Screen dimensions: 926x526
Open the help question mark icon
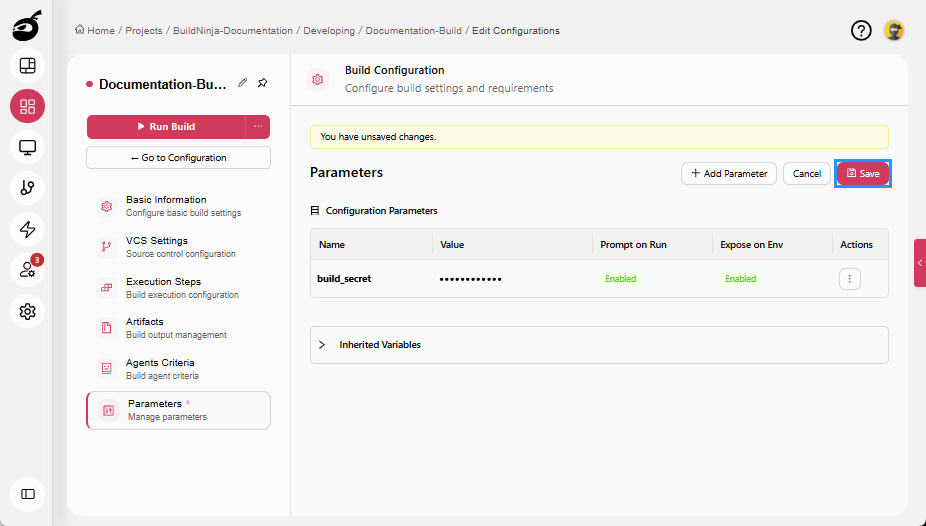click(x=861, y=30)
